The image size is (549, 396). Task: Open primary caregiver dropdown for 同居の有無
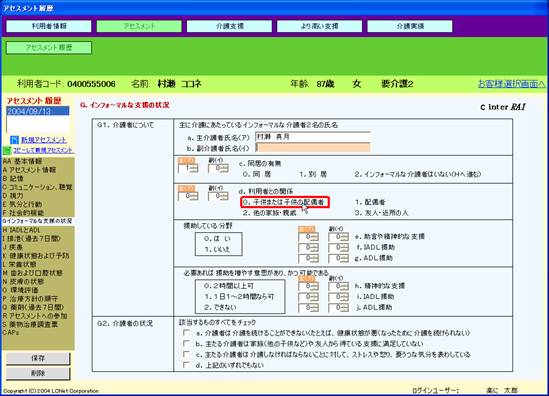(x=188, y=168)
